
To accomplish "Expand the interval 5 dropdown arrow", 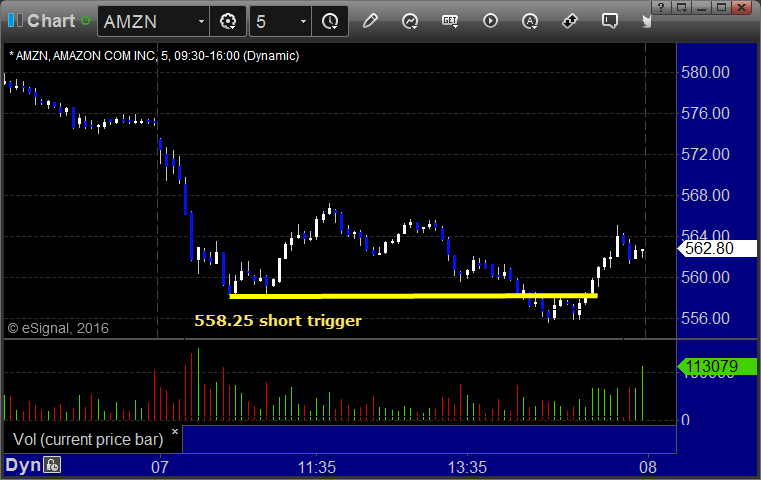I will 303,21.
